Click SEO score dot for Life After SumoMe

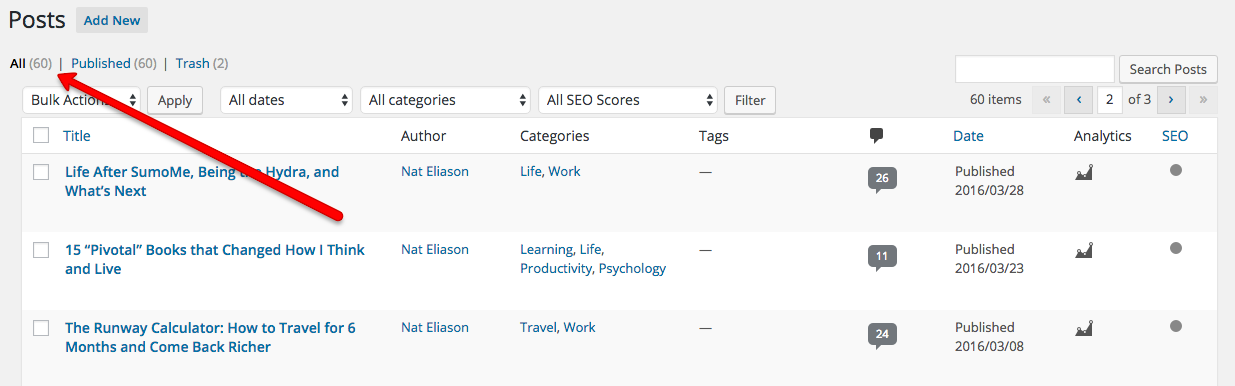coord(1175,170)
